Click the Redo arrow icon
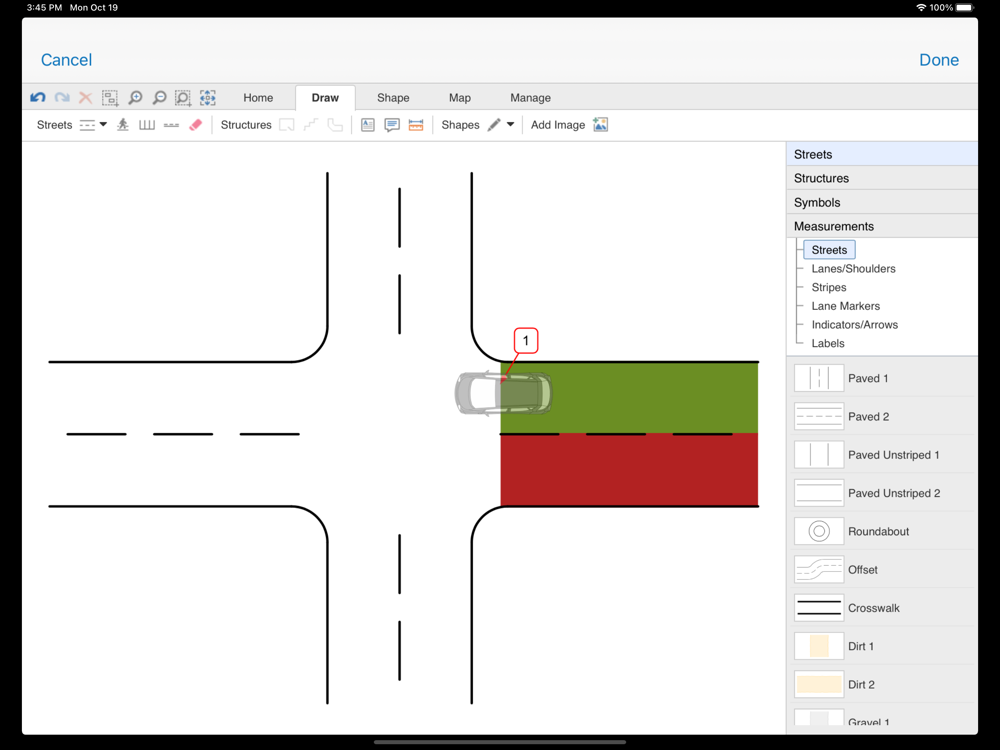Image resolution: width=1000 pixels, height=750 pixels. [x=62, y=98]
